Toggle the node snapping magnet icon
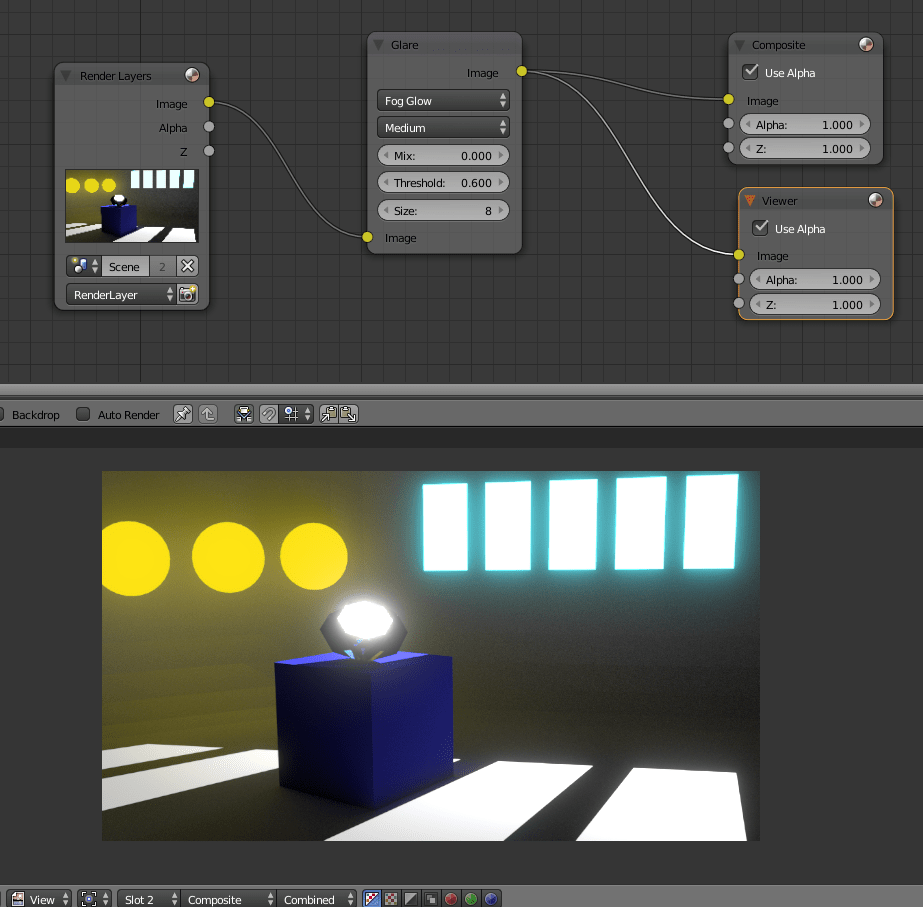Screen dimensions: 923x907 click(268, 414)
